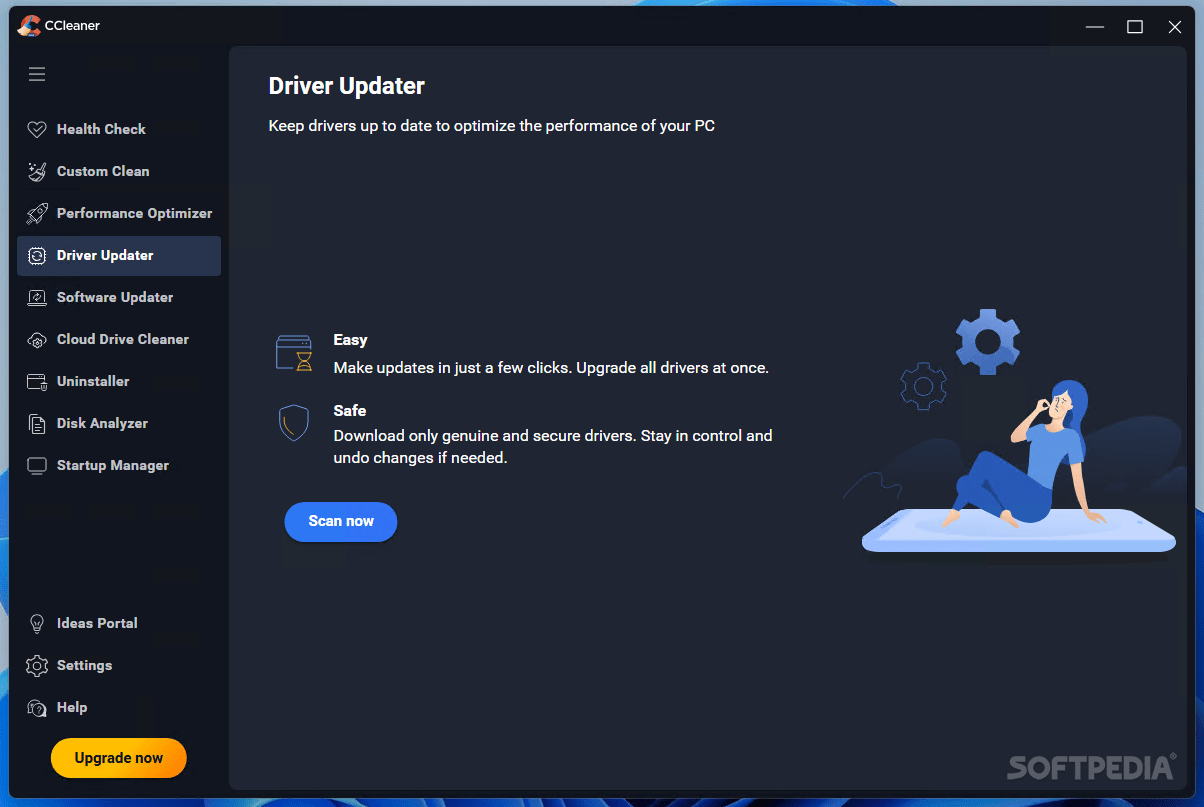
Task: Click the Safe shield icon
Action: point(294,422)
